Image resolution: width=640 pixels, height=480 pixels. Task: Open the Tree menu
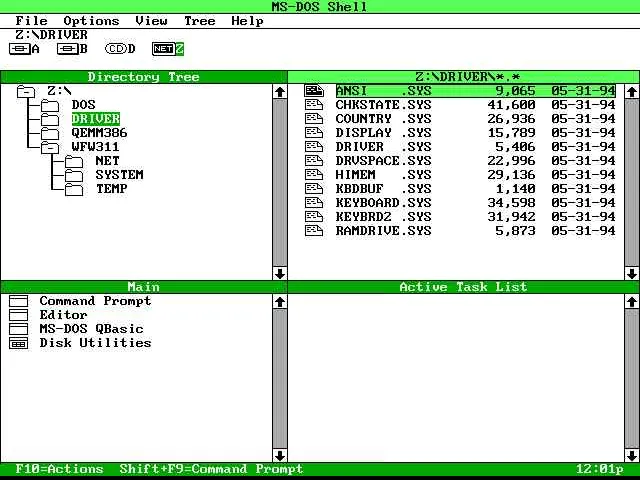pos(200,21)
